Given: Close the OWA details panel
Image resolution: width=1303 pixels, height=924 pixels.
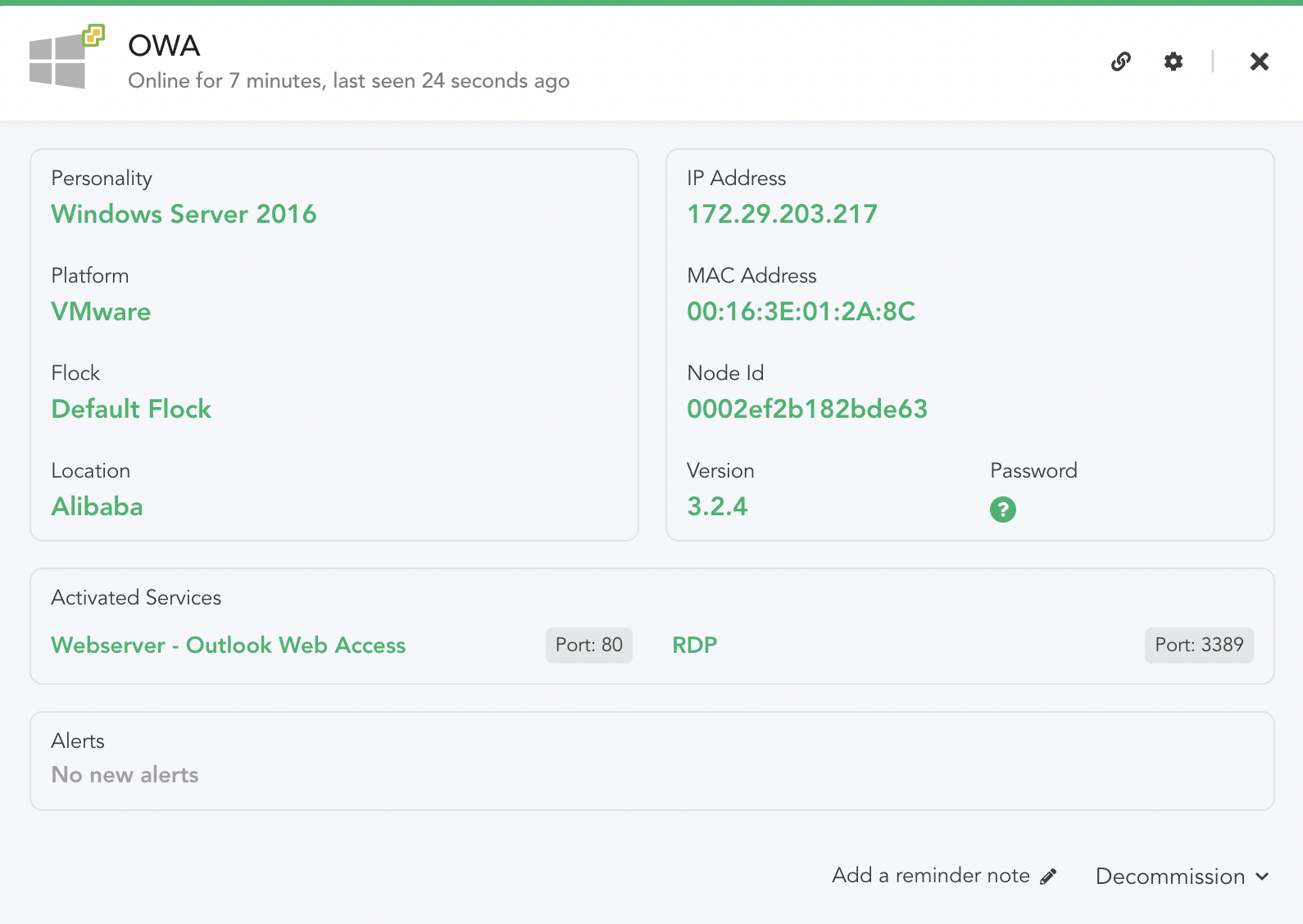Looking at the screenshot, I should pyautogui.click(x=1260, y=61).
